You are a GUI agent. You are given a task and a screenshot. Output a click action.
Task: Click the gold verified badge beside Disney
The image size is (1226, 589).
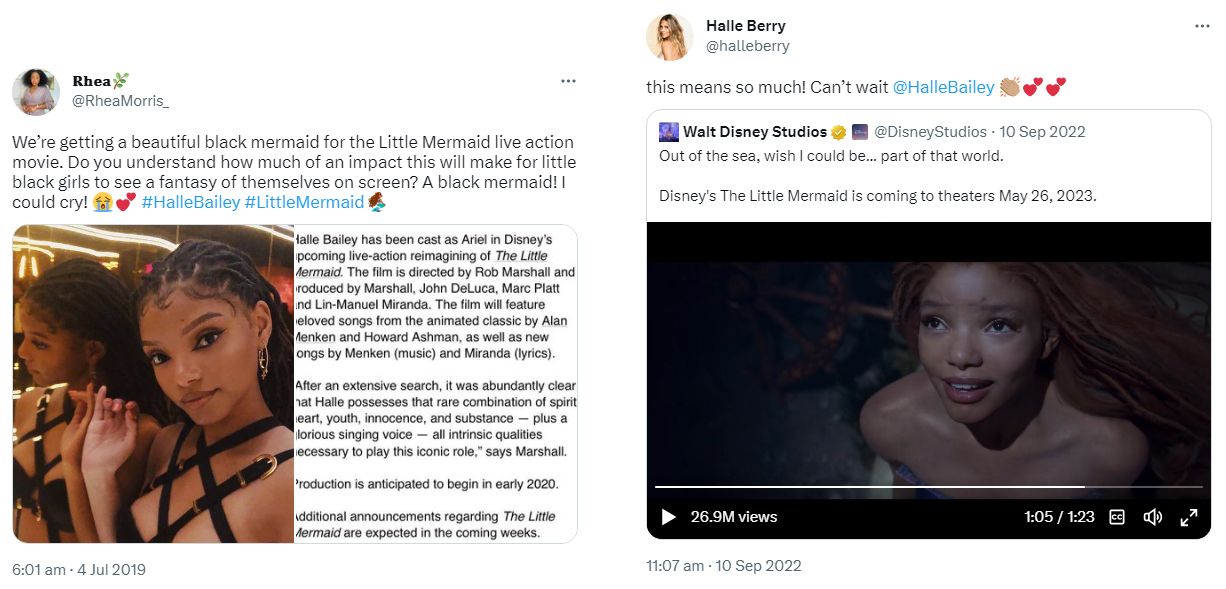[x=839, y=132]
